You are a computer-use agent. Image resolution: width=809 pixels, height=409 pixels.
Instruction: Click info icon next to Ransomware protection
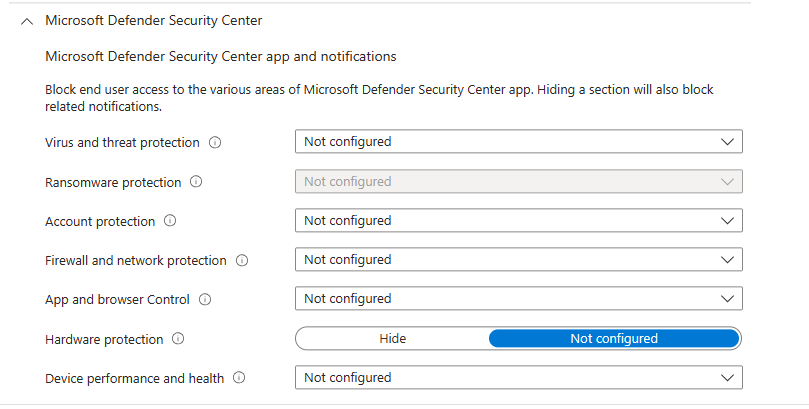click(x=196, y=182)
